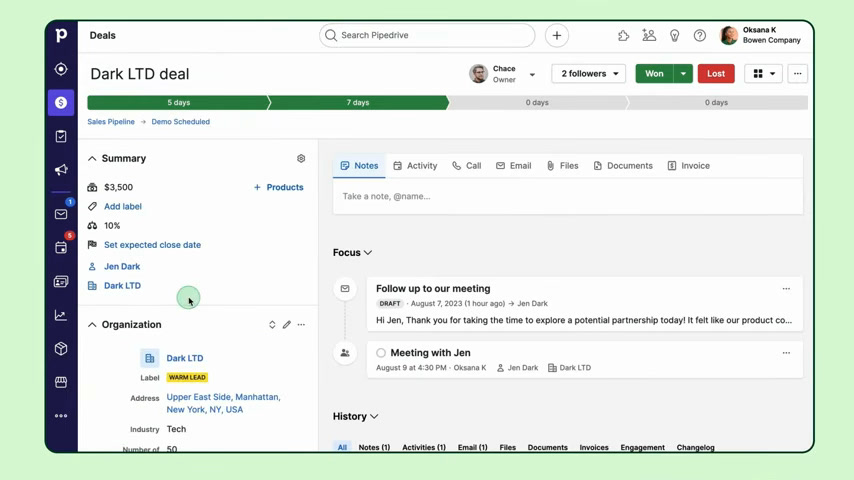Click the Take a note text field
Image resolution: width=854 pixels, height=480 pixels.
coord(568,196)
